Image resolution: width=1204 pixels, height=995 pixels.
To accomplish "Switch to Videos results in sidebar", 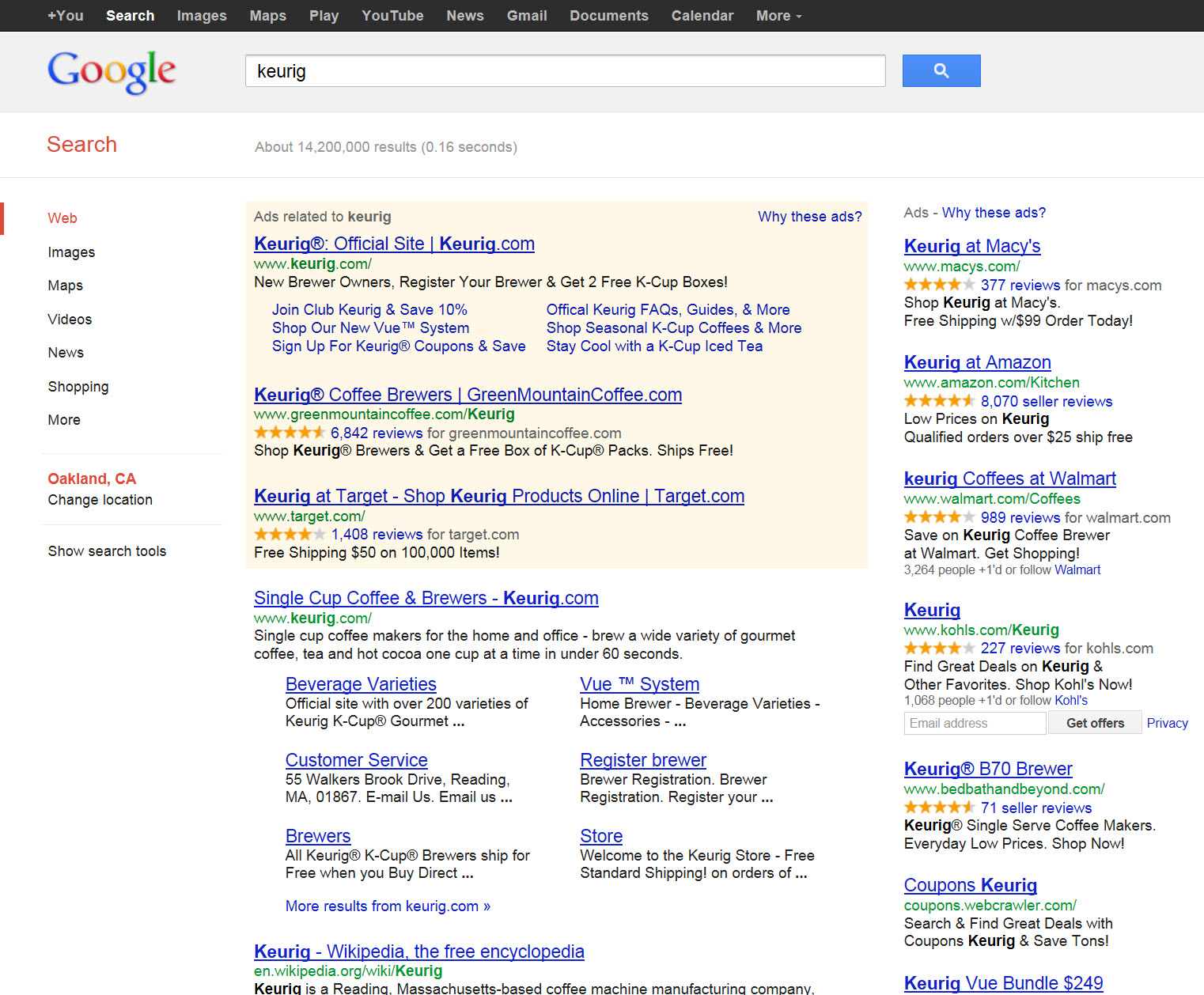I will 70,320.
